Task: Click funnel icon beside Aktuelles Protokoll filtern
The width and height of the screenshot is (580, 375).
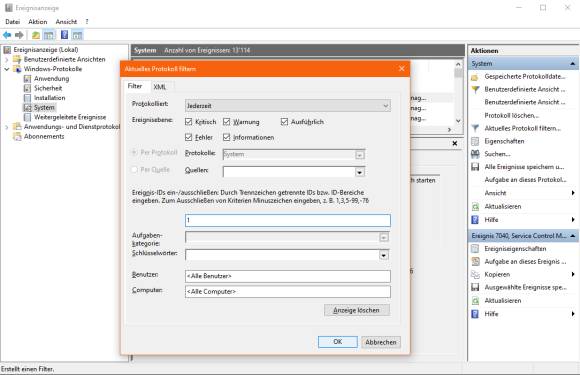Action: pyautogui.click(x=475, y=128)
